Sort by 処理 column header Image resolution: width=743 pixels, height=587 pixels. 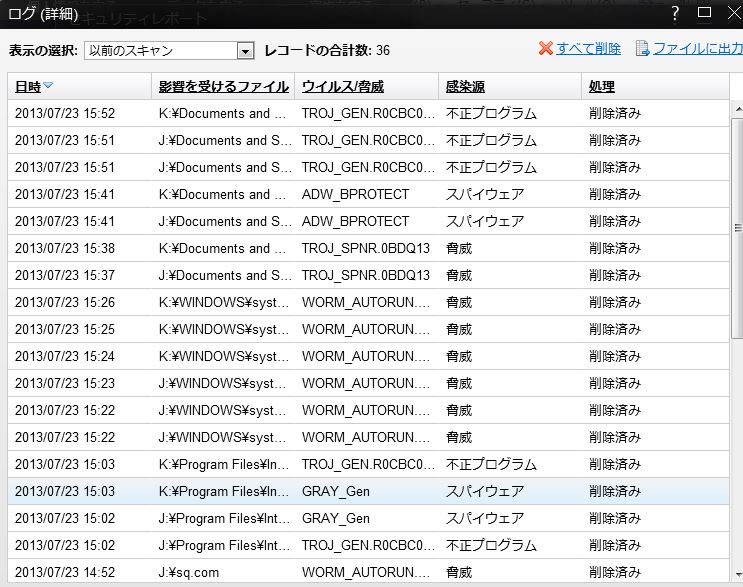pyautogui.click(x=602, y=87)
